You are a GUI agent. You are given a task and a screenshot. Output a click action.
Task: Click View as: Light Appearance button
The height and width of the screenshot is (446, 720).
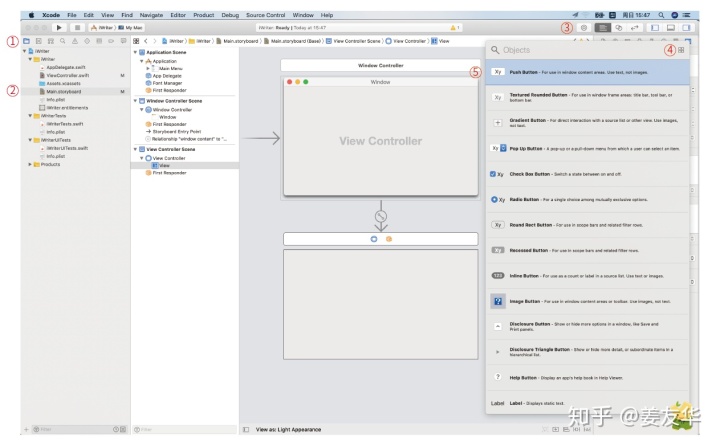tap(288, 429)
